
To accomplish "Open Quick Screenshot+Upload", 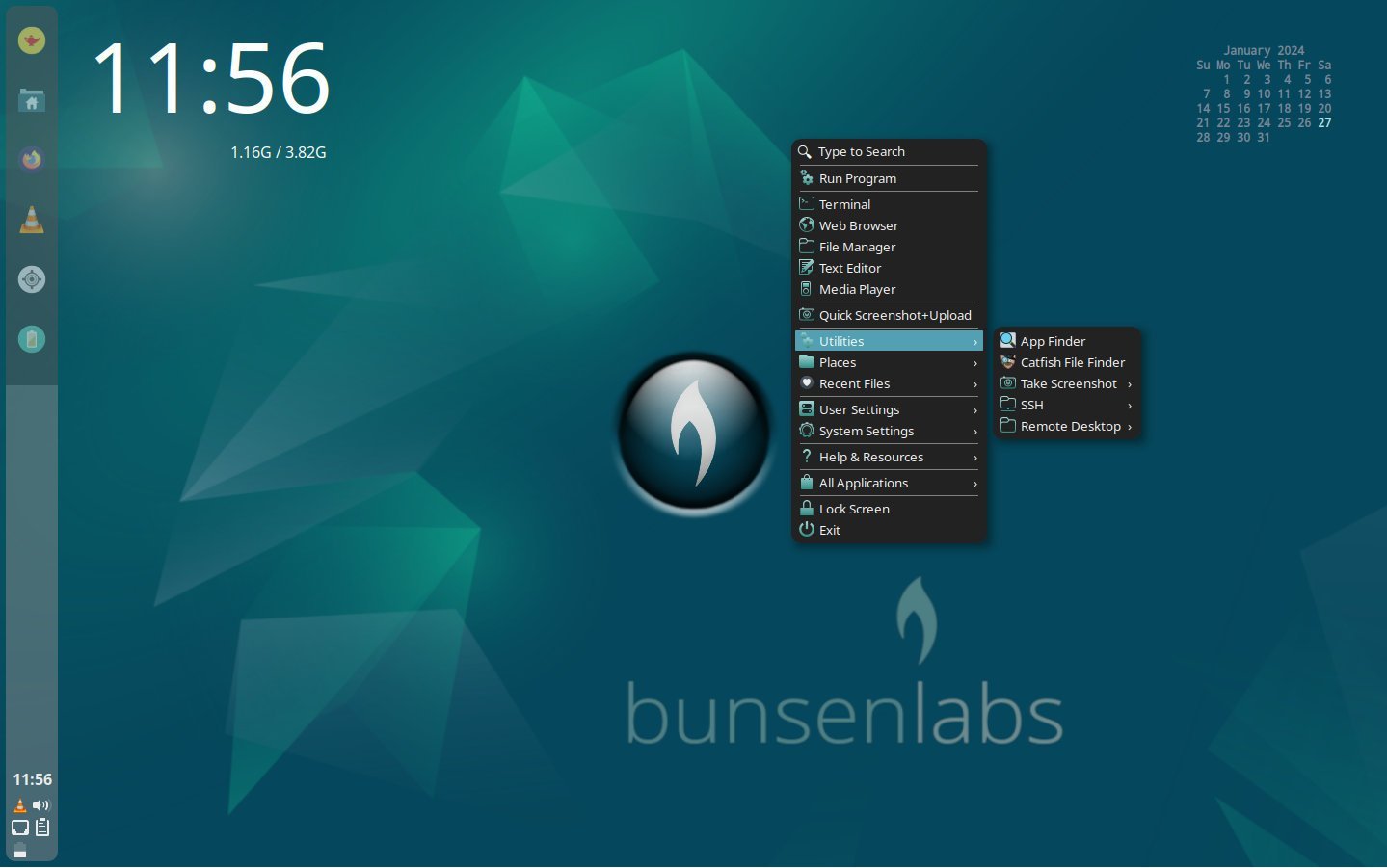I will click(894, 315).
